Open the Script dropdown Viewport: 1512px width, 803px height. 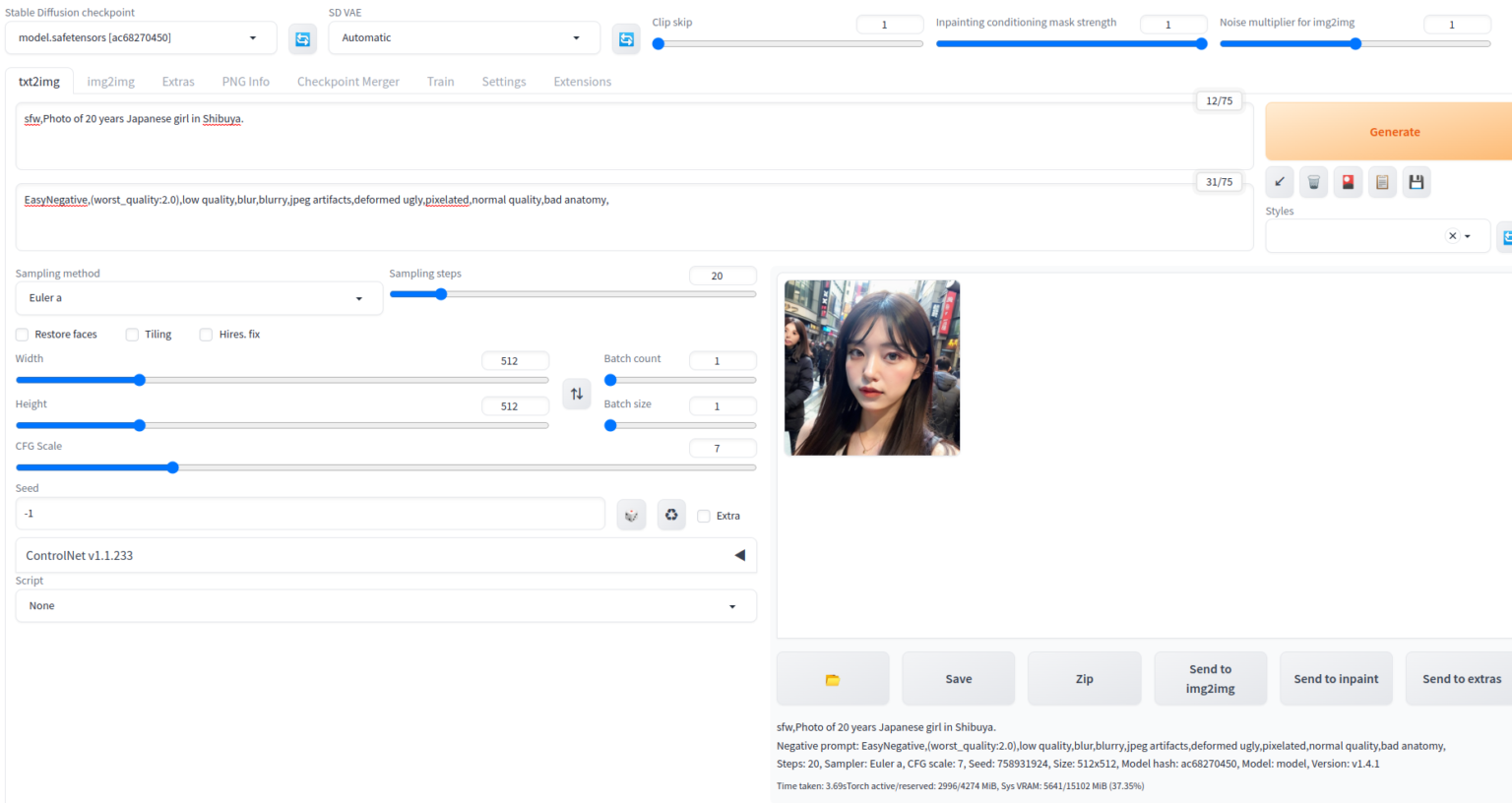(x=385, y=605)
